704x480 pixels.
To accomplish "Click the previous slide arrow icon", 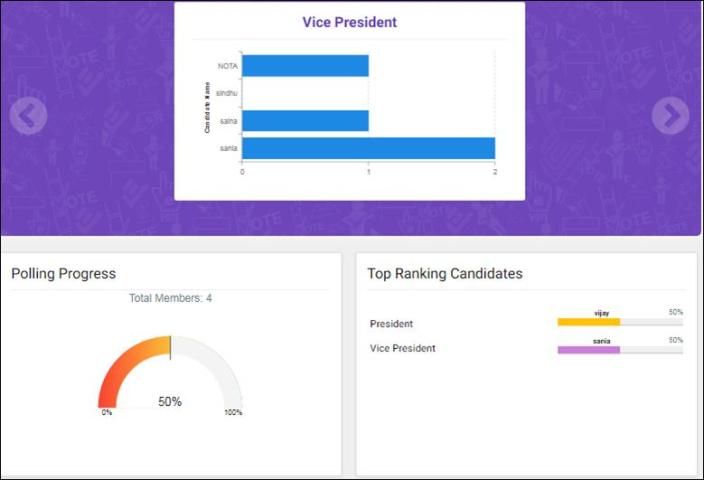I will pyautogui.click(x=28, y=116).
